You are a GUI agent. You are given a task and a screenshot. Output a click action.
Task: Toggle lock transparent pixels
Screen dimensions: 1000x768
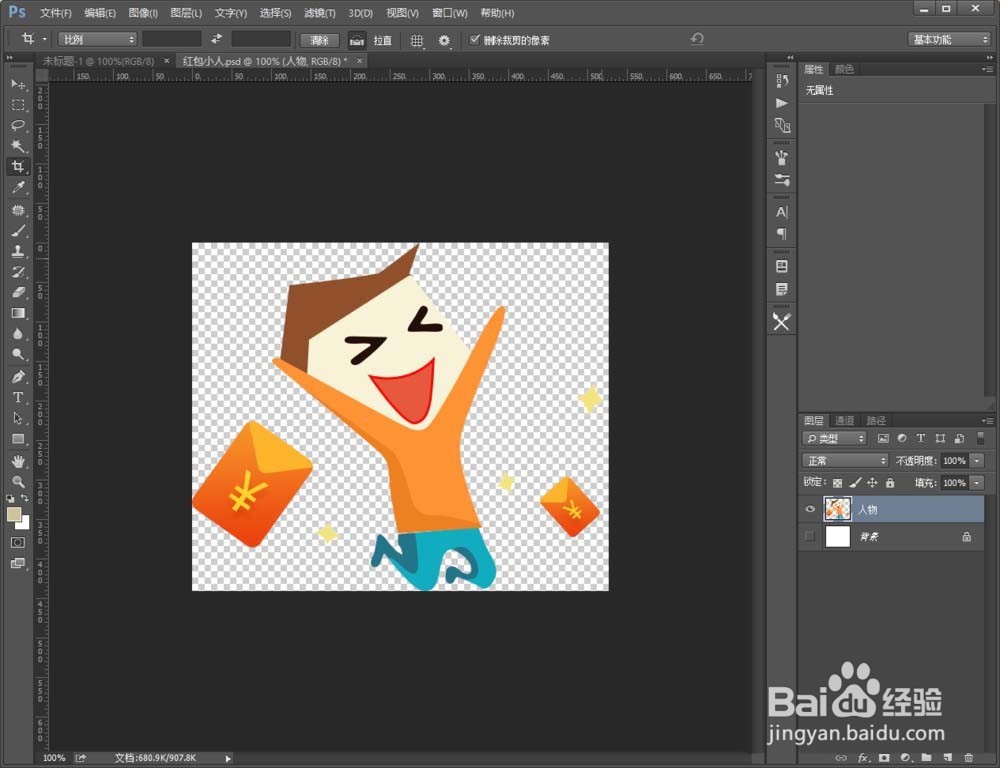click(837, 483)
